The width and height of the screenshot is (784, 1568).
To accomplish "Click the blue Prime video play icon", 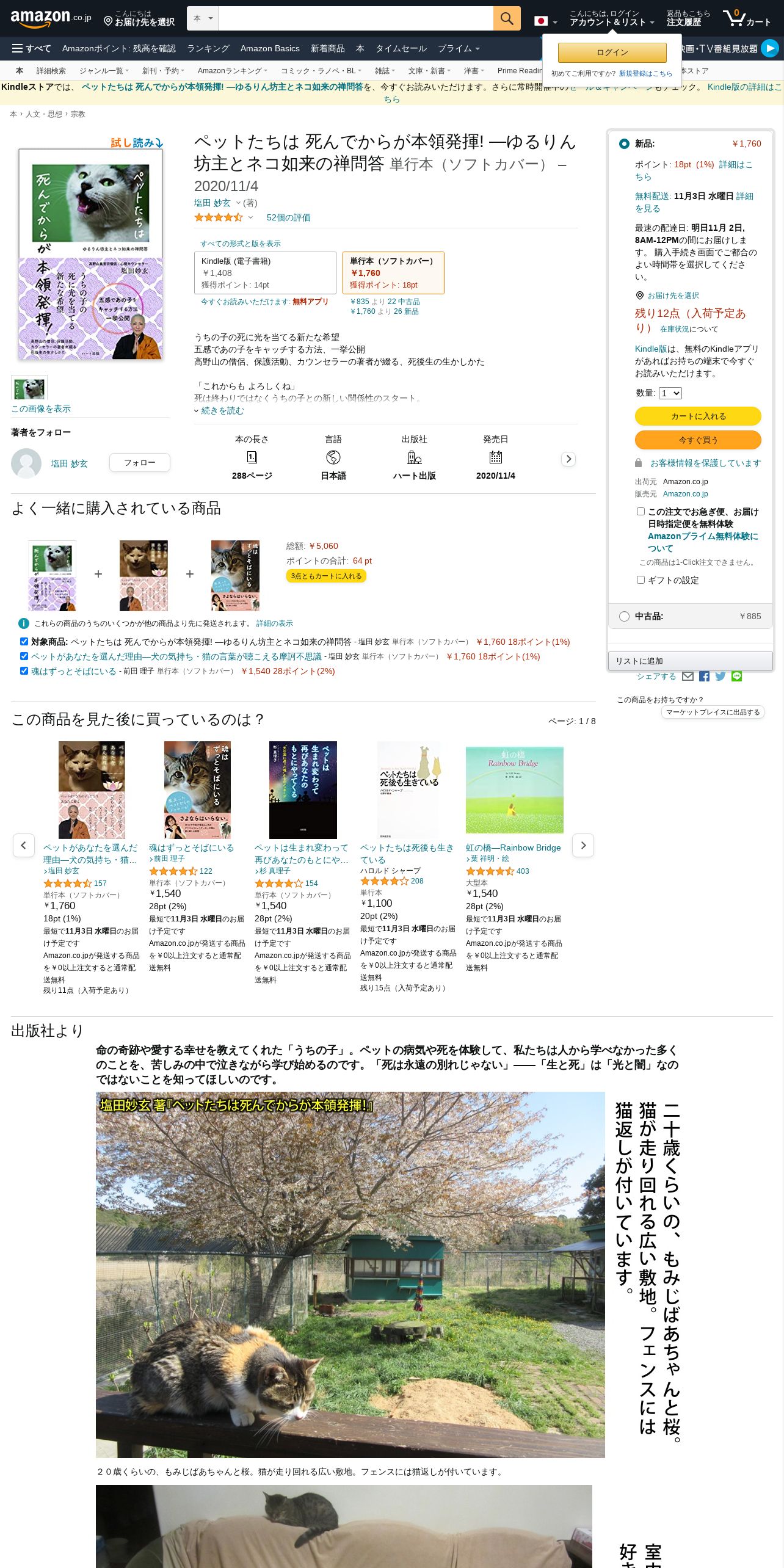I will pos(770,48).
